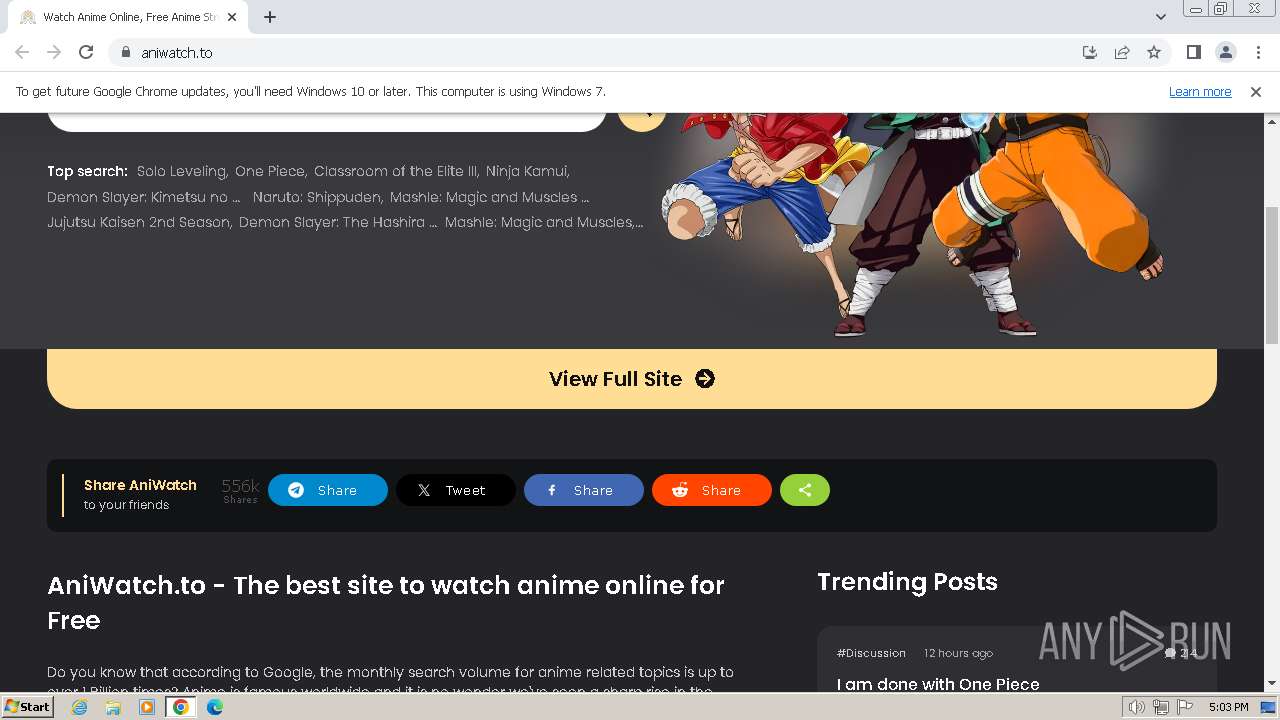Click the anime search input field

[326, 121]
